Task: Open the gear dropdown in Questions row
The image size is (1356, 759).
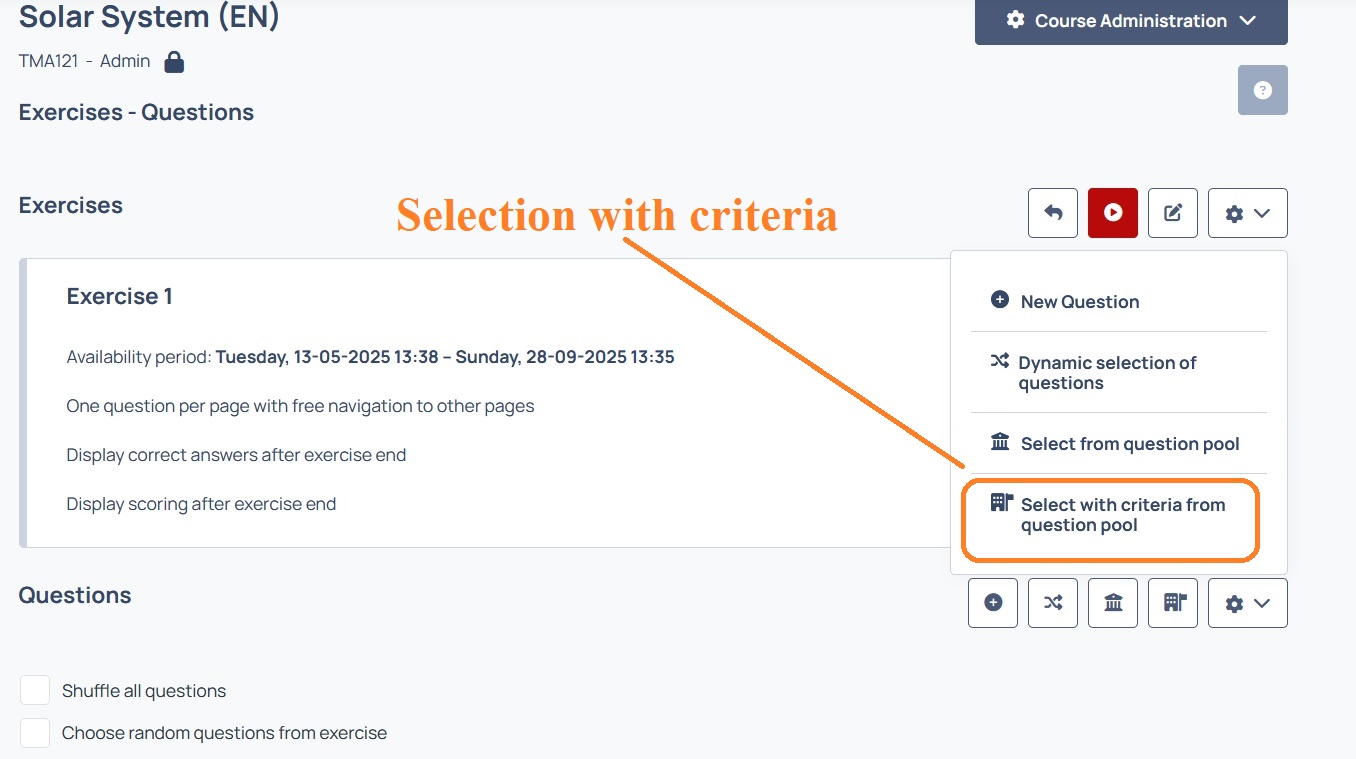Action: [1247, 603]
